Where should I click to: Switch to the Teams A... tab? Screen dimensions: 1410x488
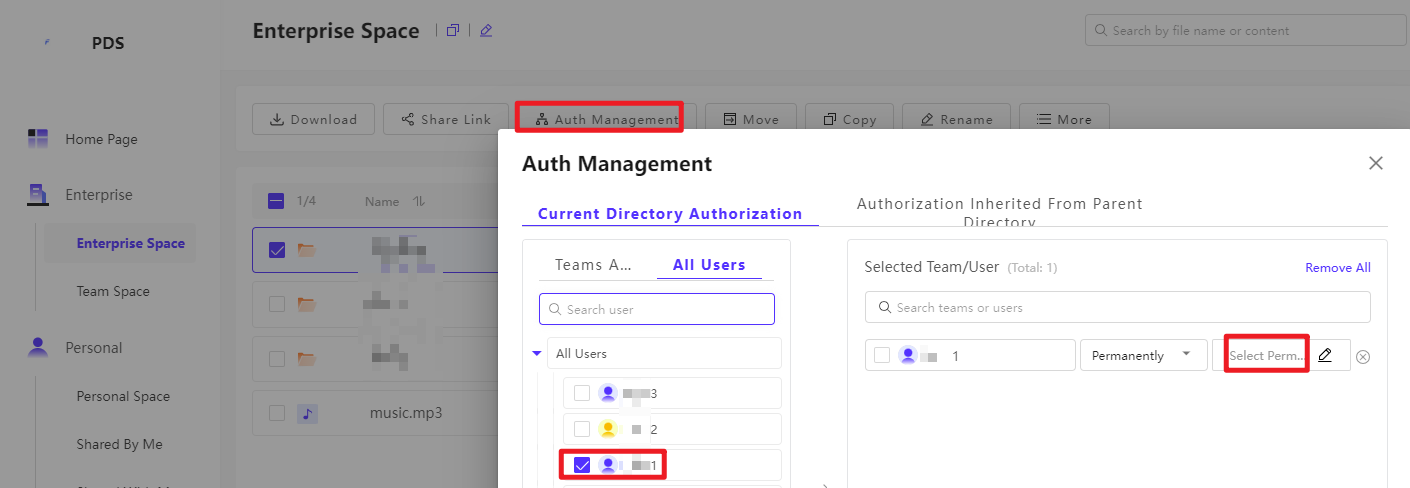594,265
